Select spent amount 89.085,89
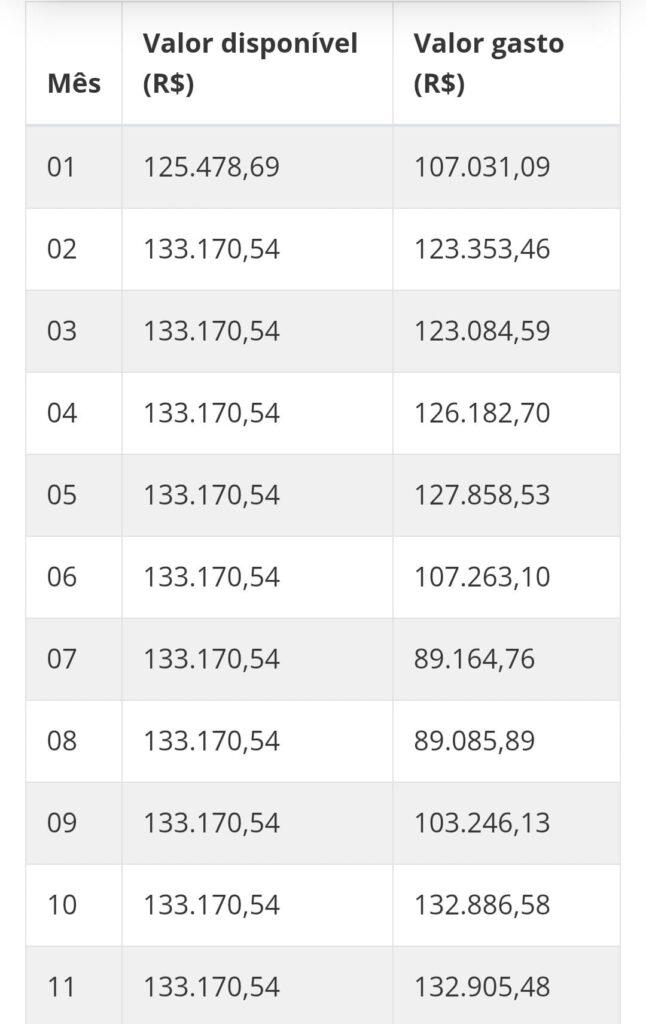The image size is (646, 1024). pyautogui.click(x=474, y=741)
